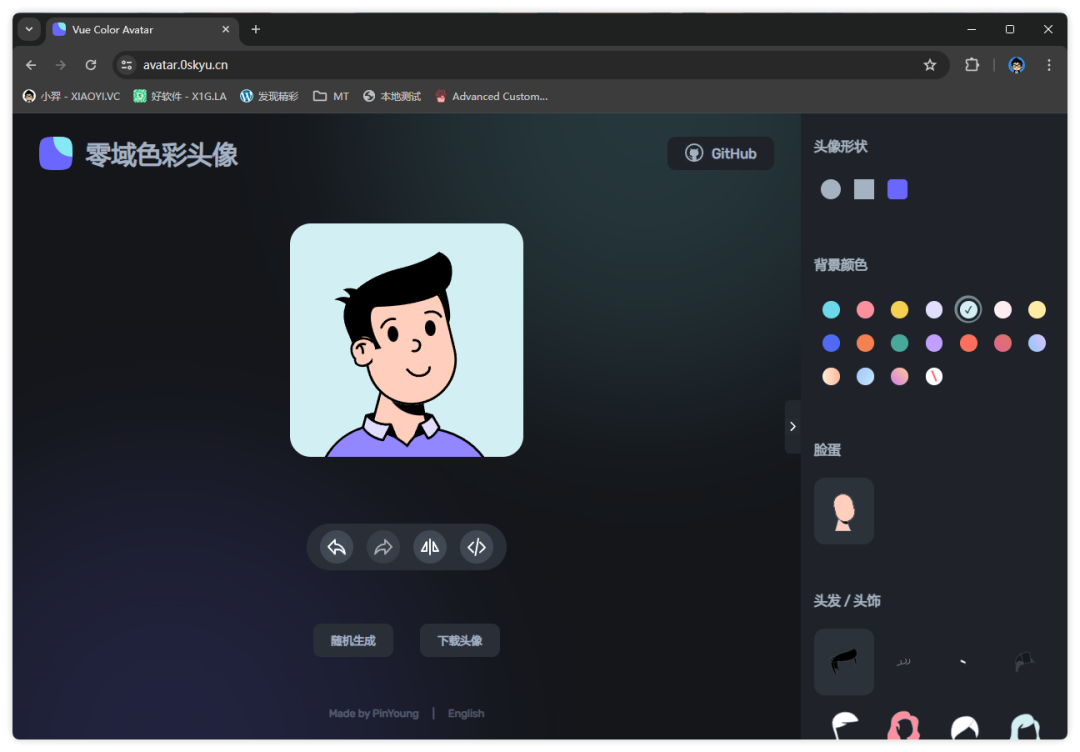Open a new browser tab

click(256, 29)
